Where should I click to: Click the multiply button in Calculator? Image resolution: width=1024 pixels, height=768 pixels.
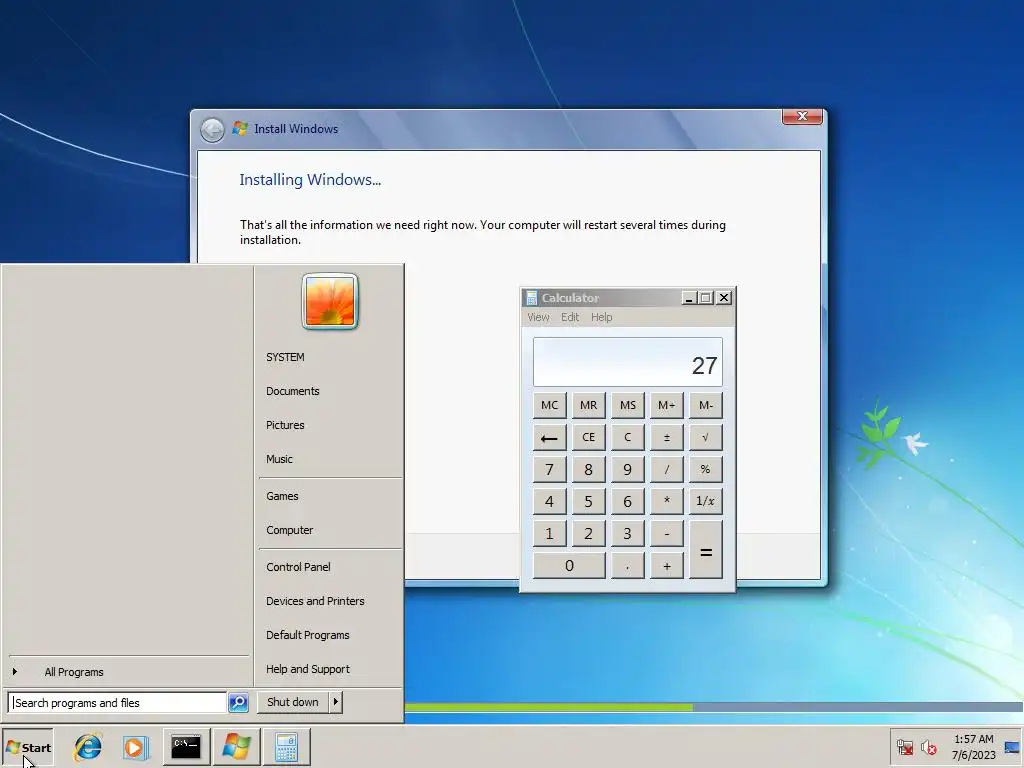pyautogui.click(x=666, y=502)
